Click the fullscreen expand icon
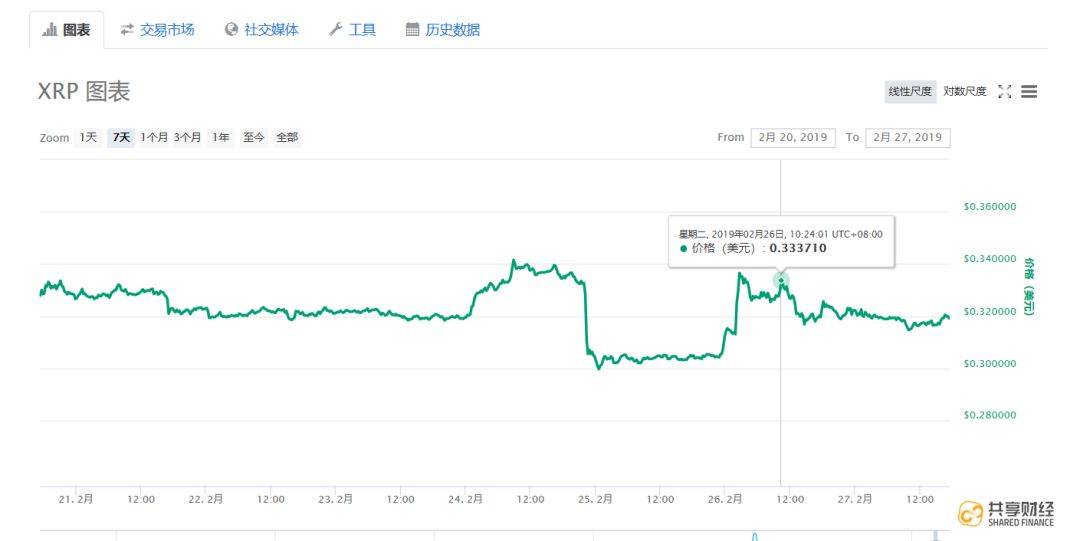1080x541 pixels. 1005,92
